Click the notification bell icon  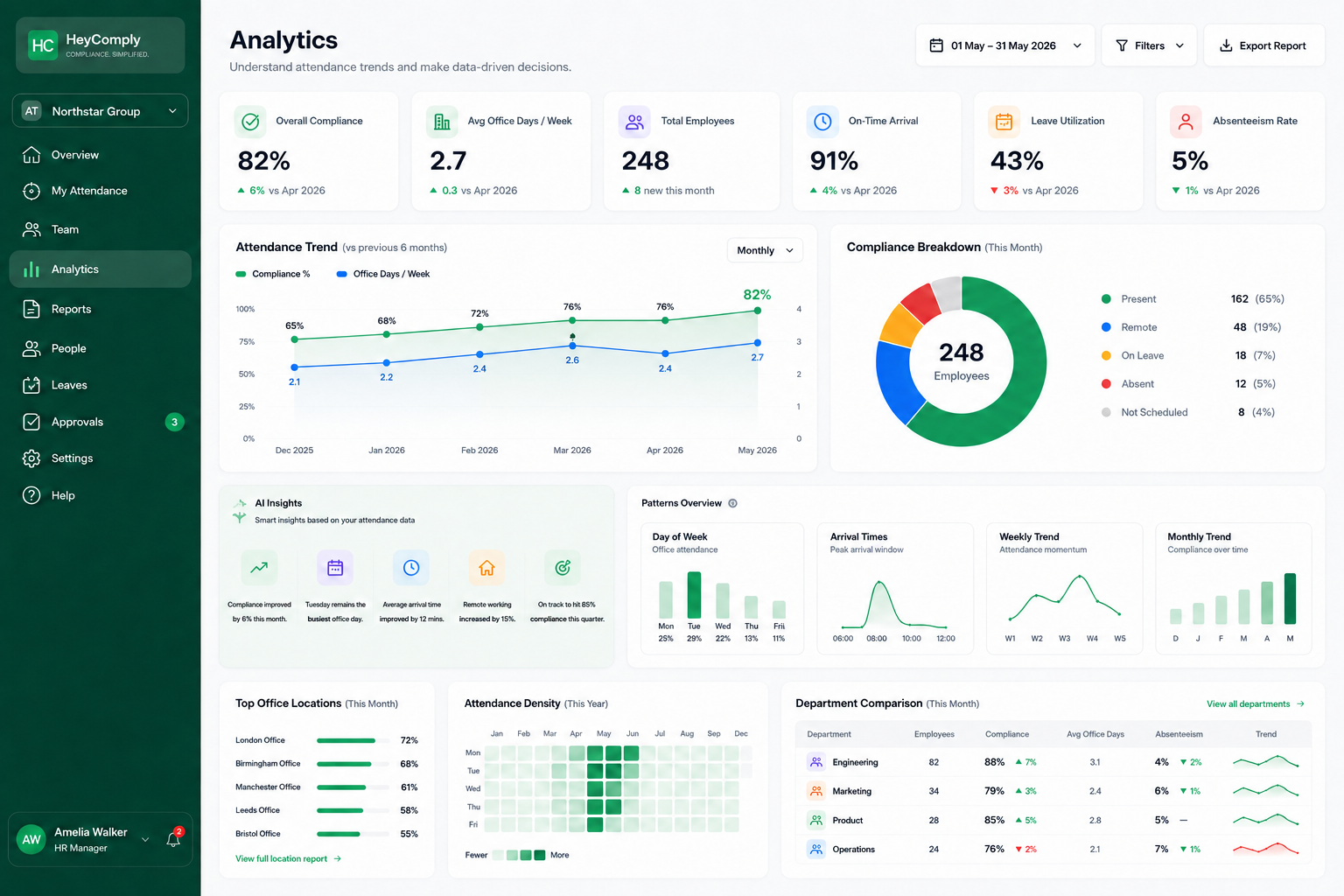pos(173,839)
